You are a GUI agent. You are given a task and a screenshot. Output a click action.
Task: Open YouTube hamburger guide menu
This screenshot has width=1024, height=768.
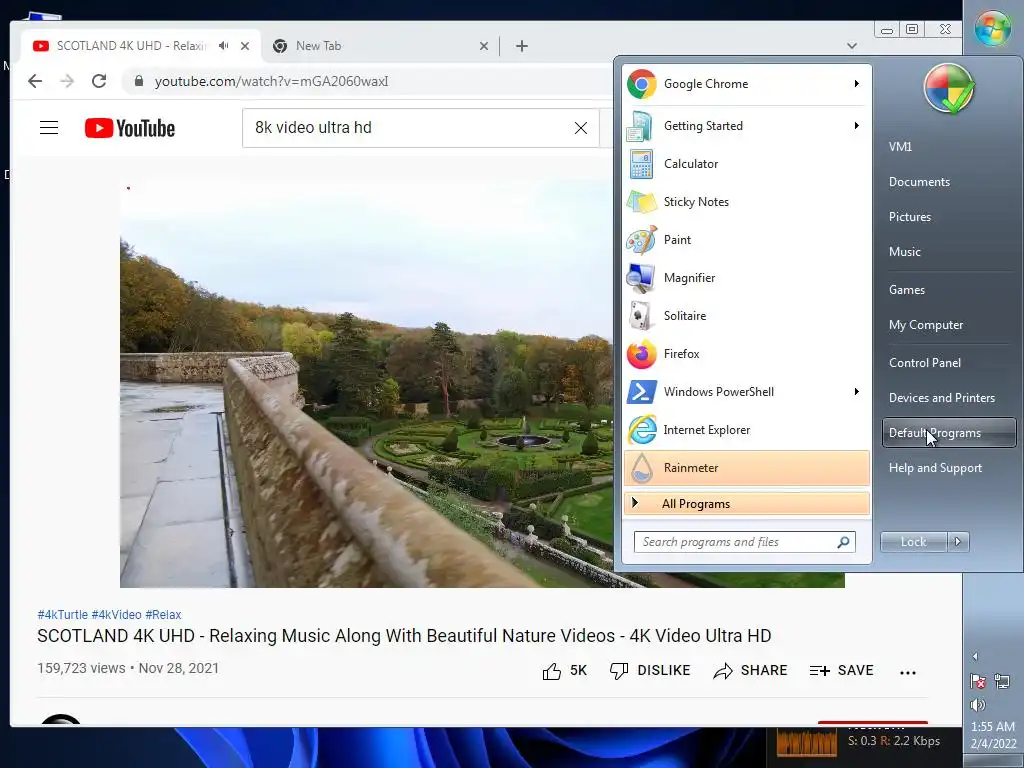click(x=49, y=127)
